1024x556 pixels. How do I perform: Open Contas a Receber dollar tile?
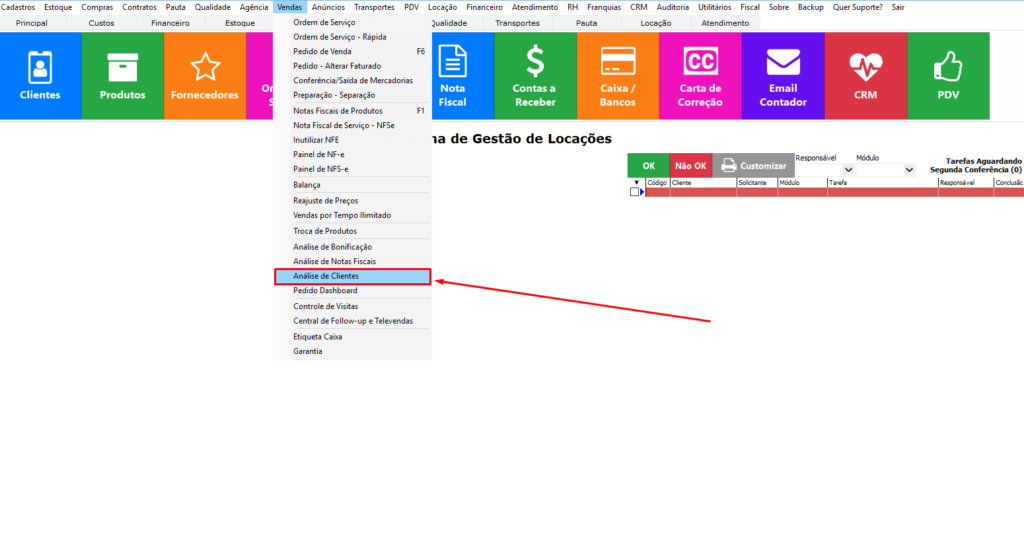point(535,75)
